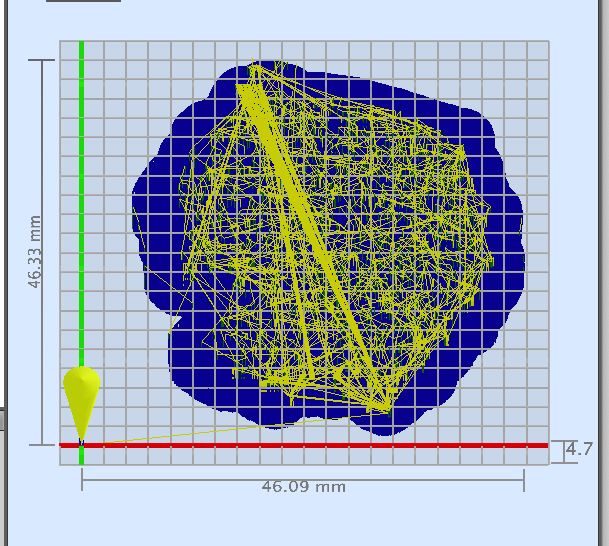
Task: Click the thin yellow rapid-move line near the origin
Action: tap(200, 431)
